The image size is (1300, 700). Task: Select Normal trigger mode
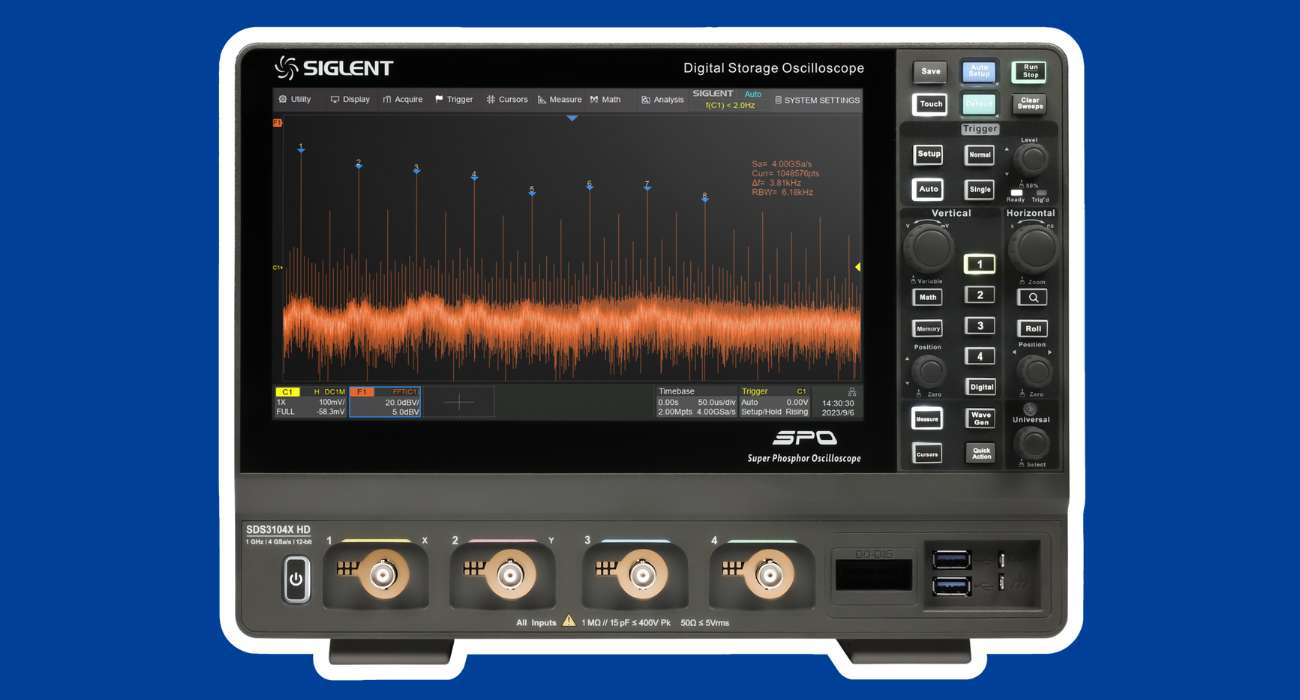pyautogui.click(x=980, y=155)
